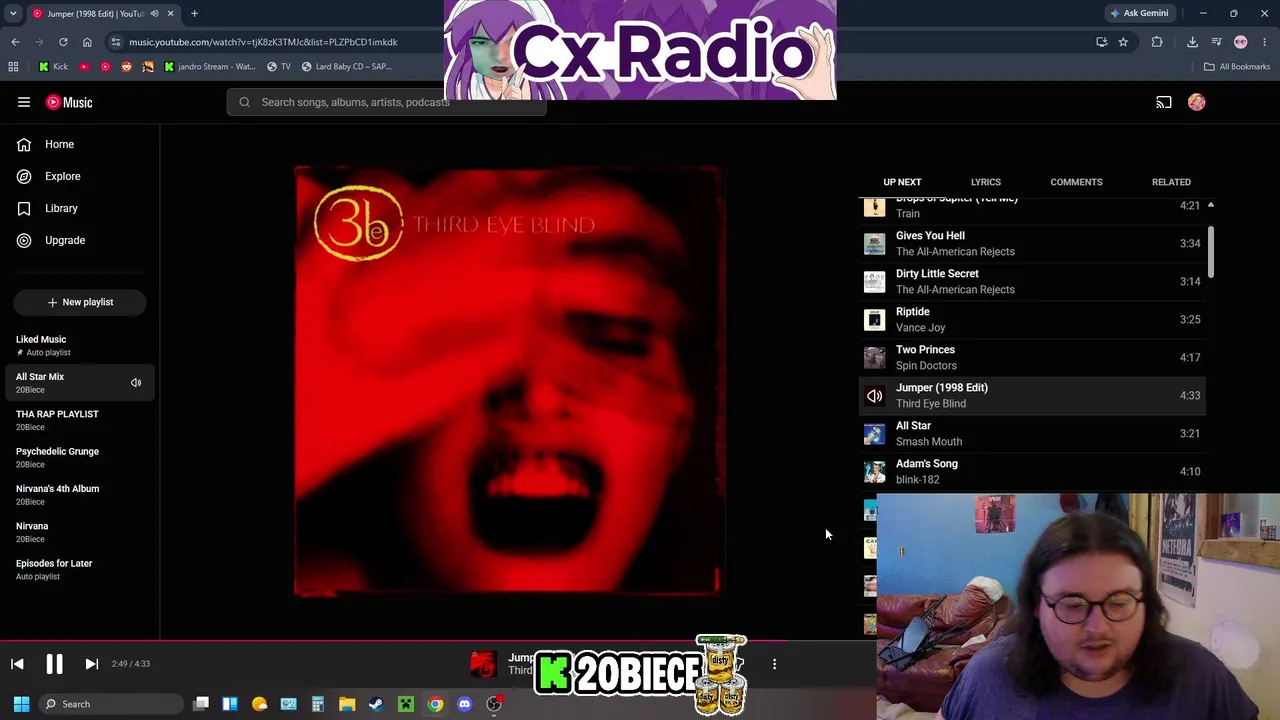This screenshot has height=720, width=1280.
Task: Click the browser Home button
Action: [87, 42]
